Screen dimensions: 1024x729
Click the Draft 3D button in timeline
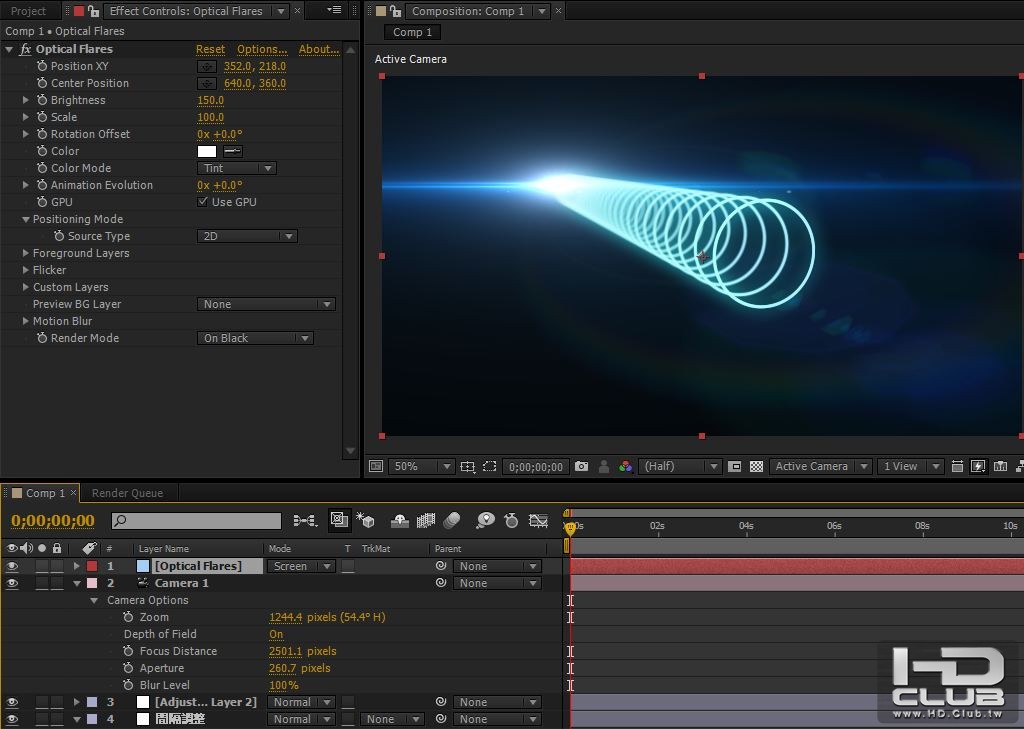[365, 521]
